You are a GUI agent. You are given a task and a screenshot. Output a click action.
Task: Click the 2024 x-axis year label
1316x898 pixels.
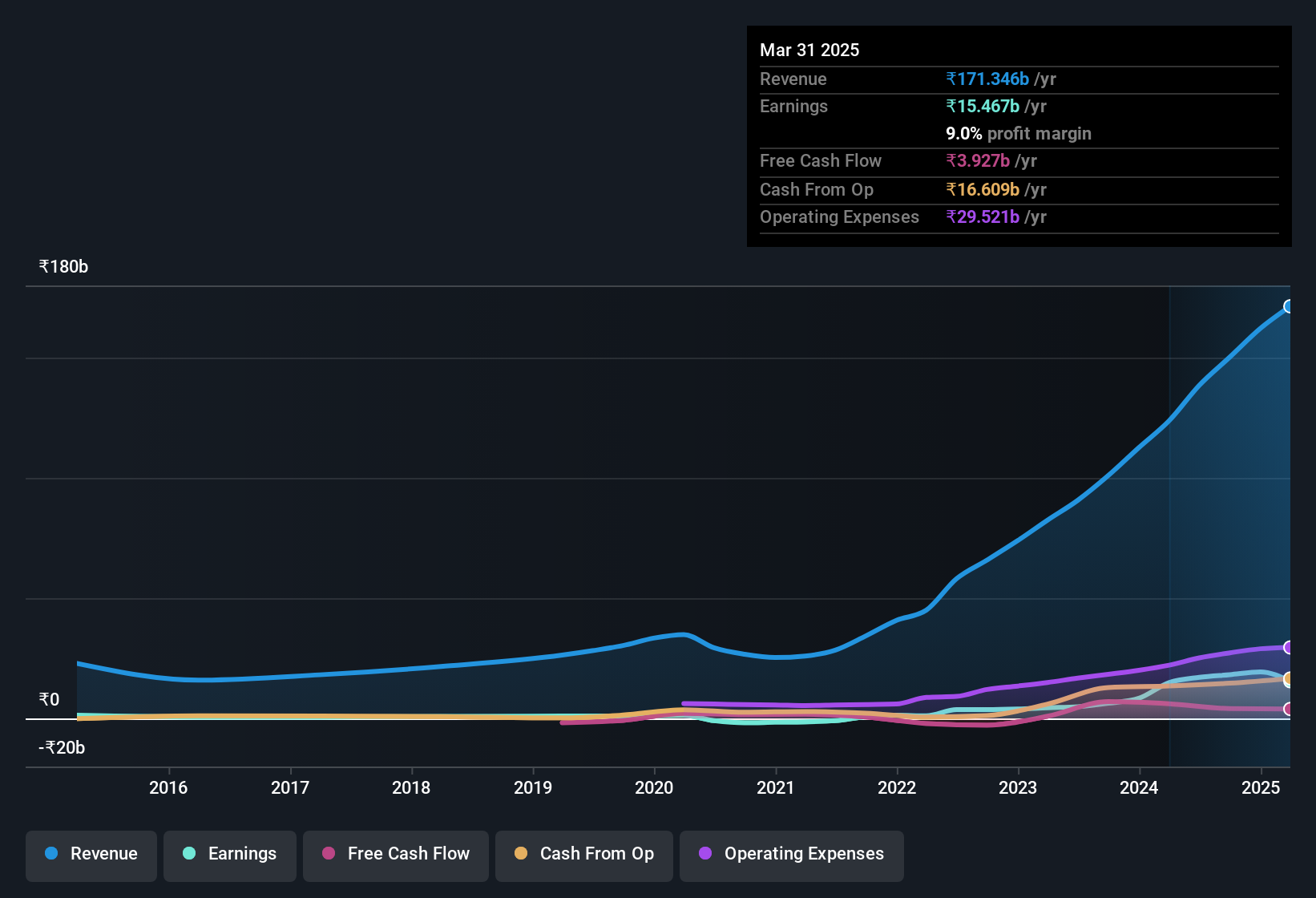(1139, 787)
